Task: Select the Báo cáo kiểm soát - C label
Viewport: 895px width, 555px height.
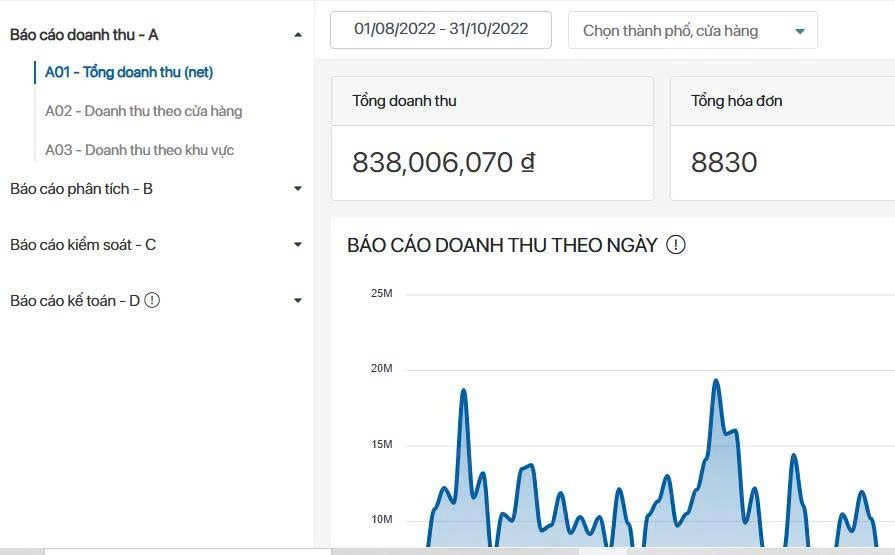Action: pos(83,245)
